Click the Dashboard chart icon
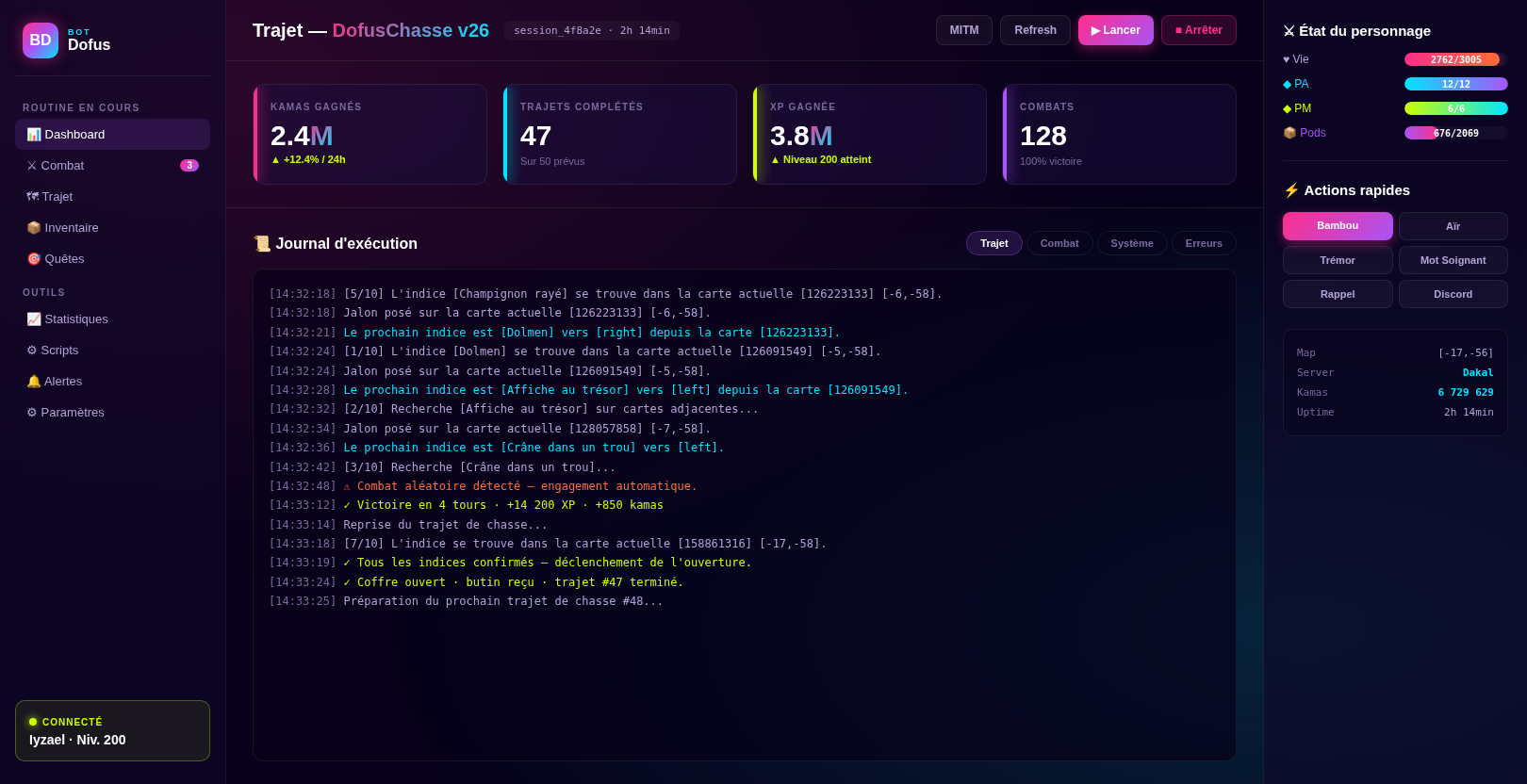1527x784 pixels. pyautogui.click(x=34, y=134)
